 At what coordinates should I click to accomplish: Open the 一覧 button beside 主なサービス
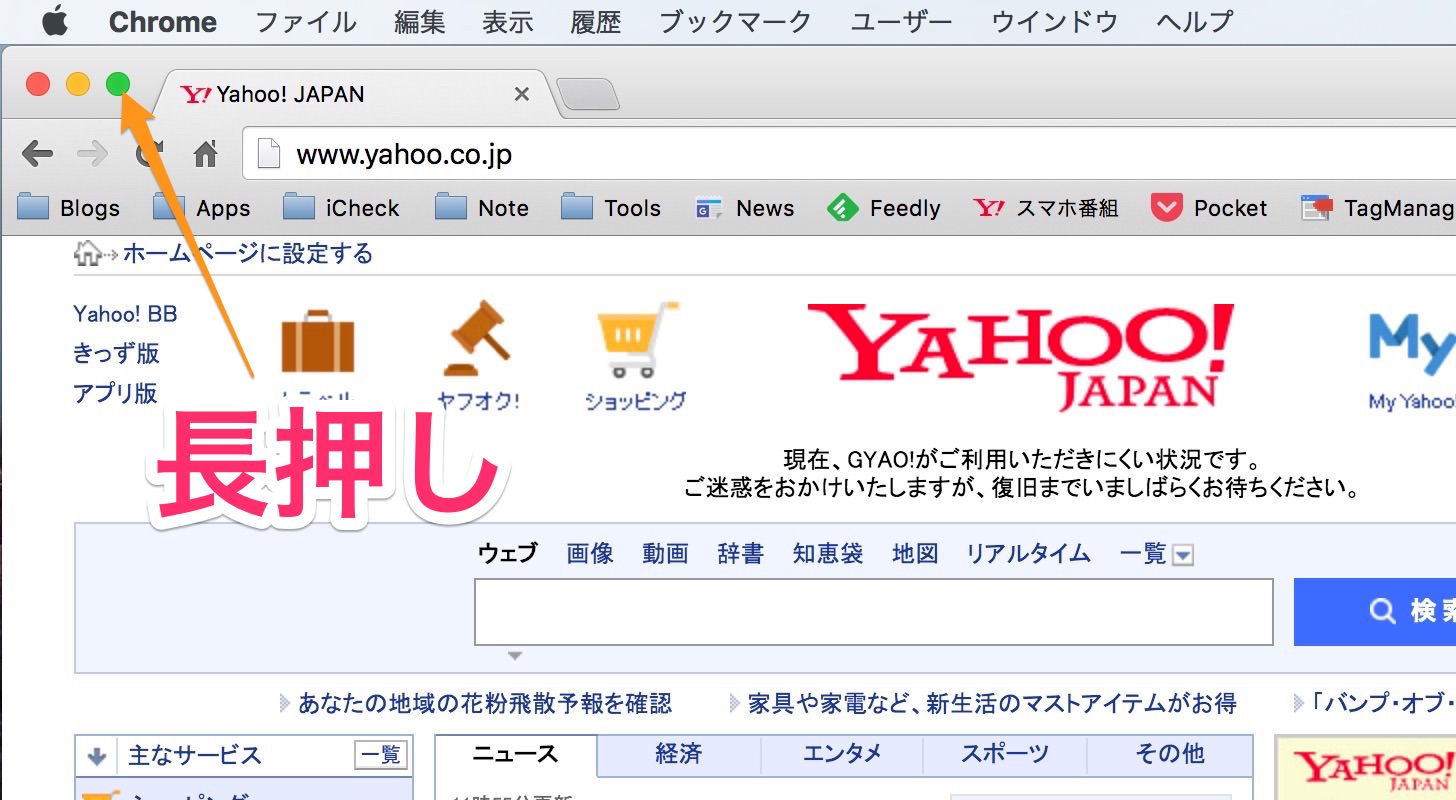[x=381, y=755]
